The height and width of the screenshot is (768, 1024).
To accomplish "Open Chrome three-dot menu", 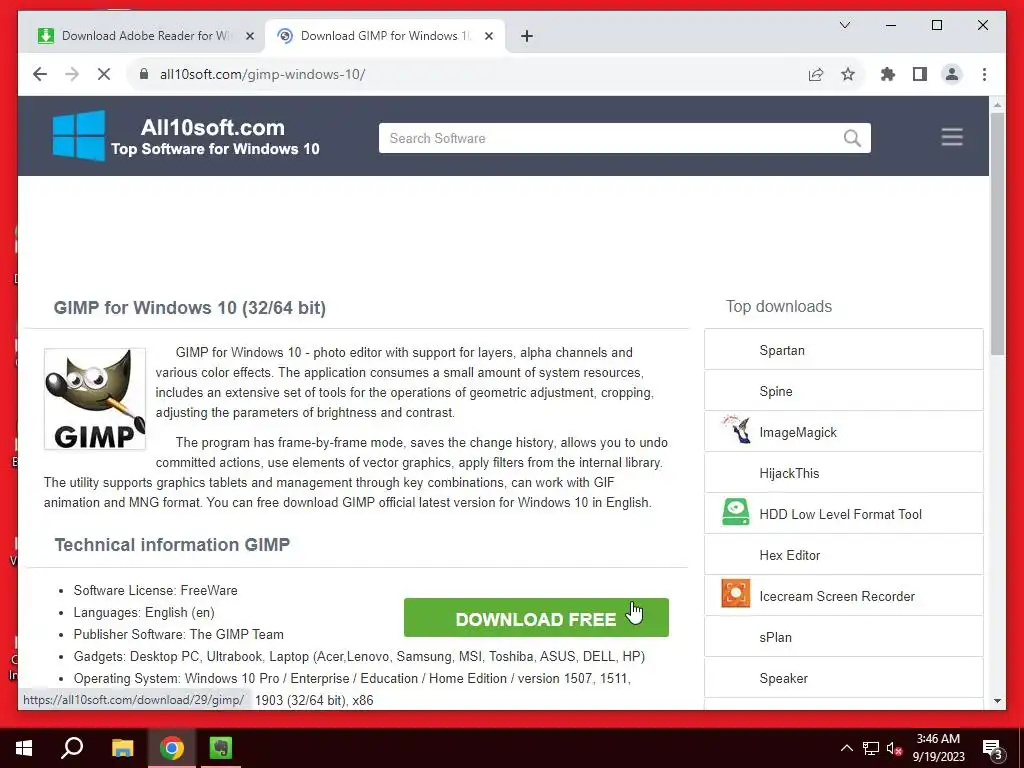I will point(984,74).
